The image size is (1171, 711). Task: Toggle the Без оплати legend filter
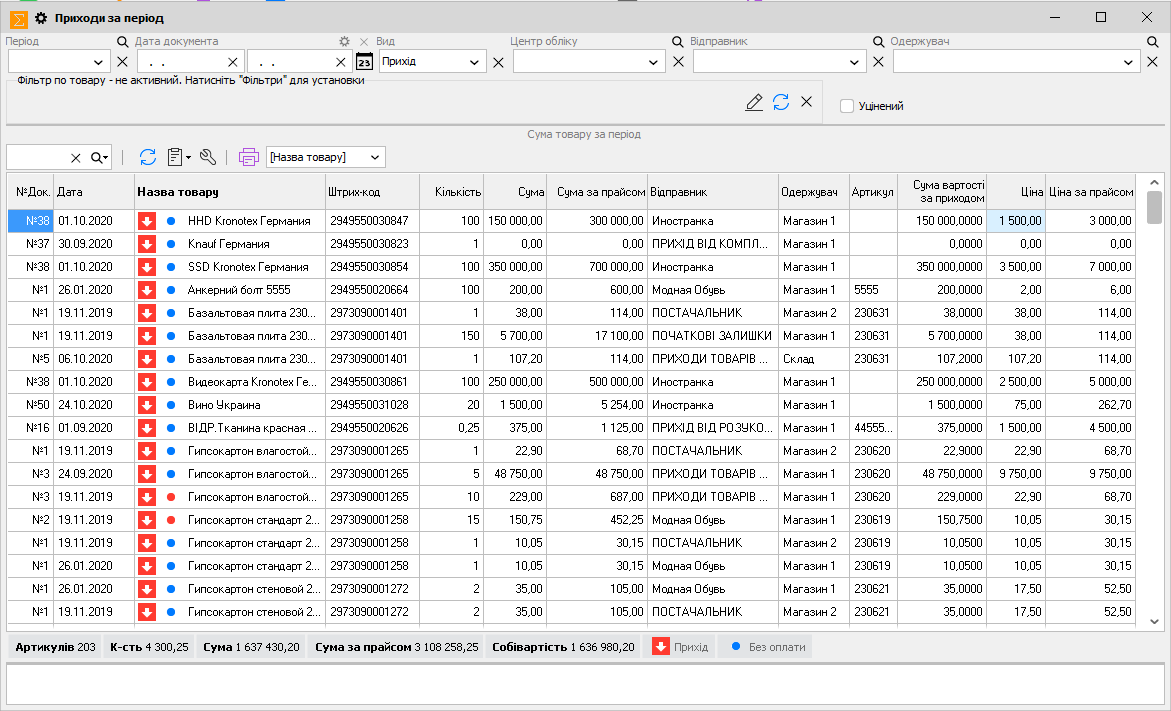(x=766, y=647)
